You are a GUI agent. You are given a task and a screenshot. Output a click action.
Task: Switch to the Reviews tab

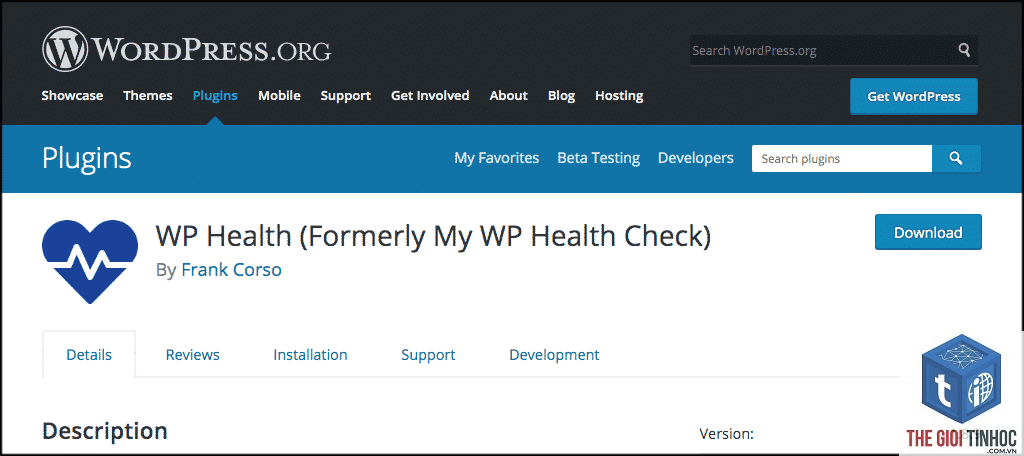click(193, 355)
